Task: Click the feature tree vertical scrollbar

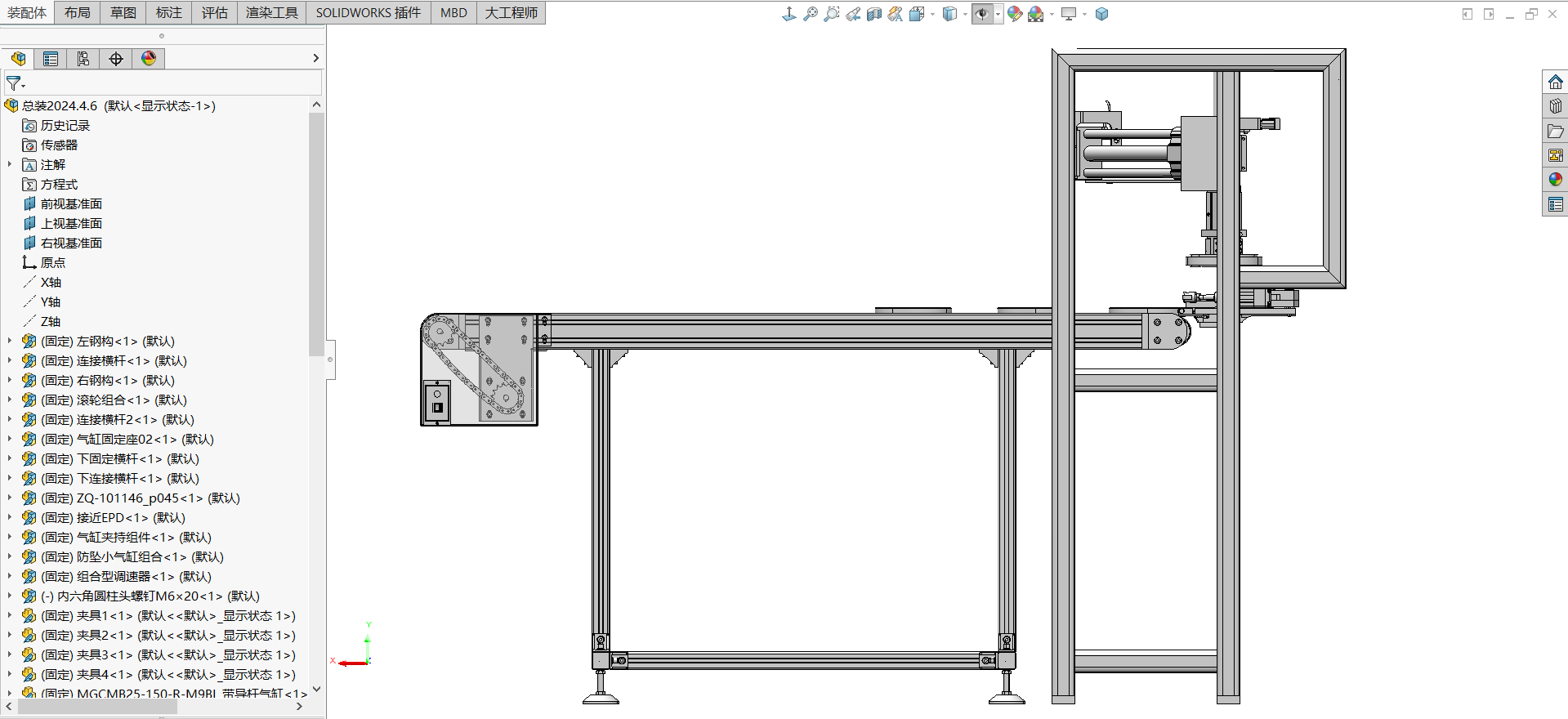Action: pyautogui.click(x=316, y=234)
